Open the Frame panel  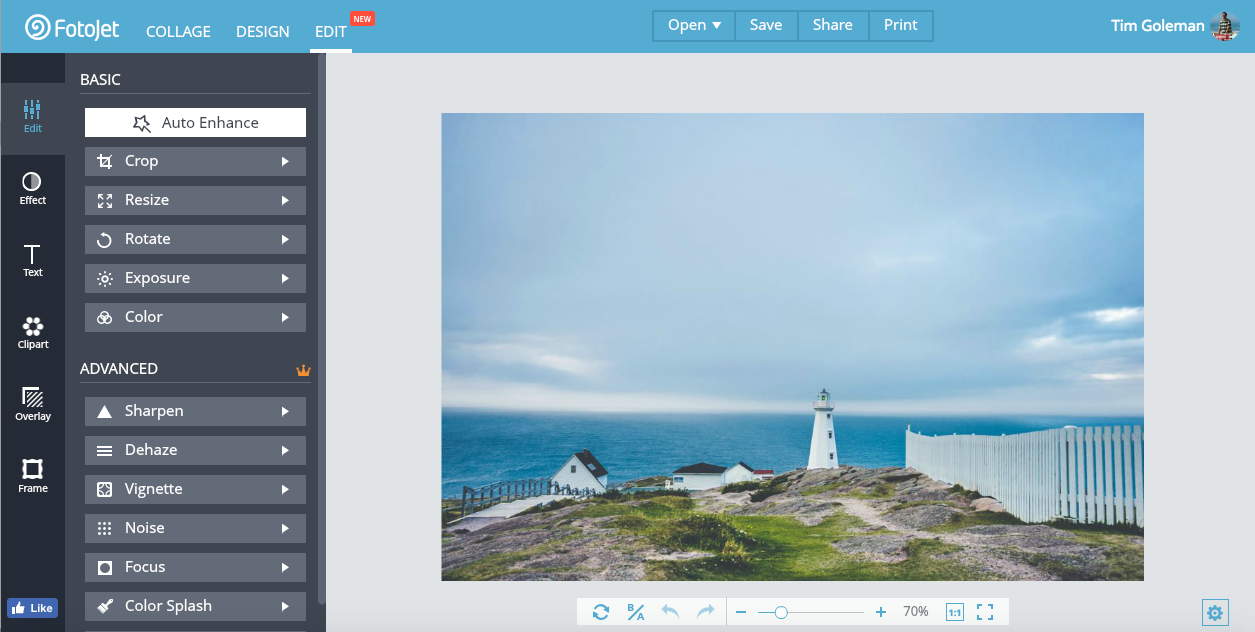pyautogui.click(x=32, y=476)
